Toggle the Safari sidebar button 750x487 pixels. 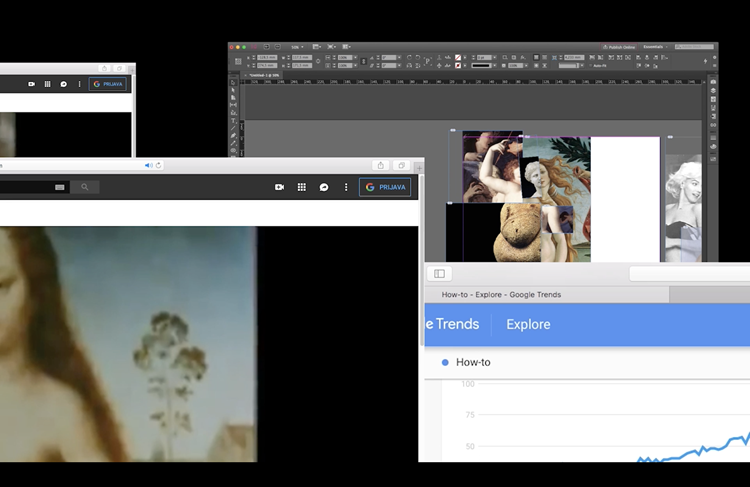point(439,273)
